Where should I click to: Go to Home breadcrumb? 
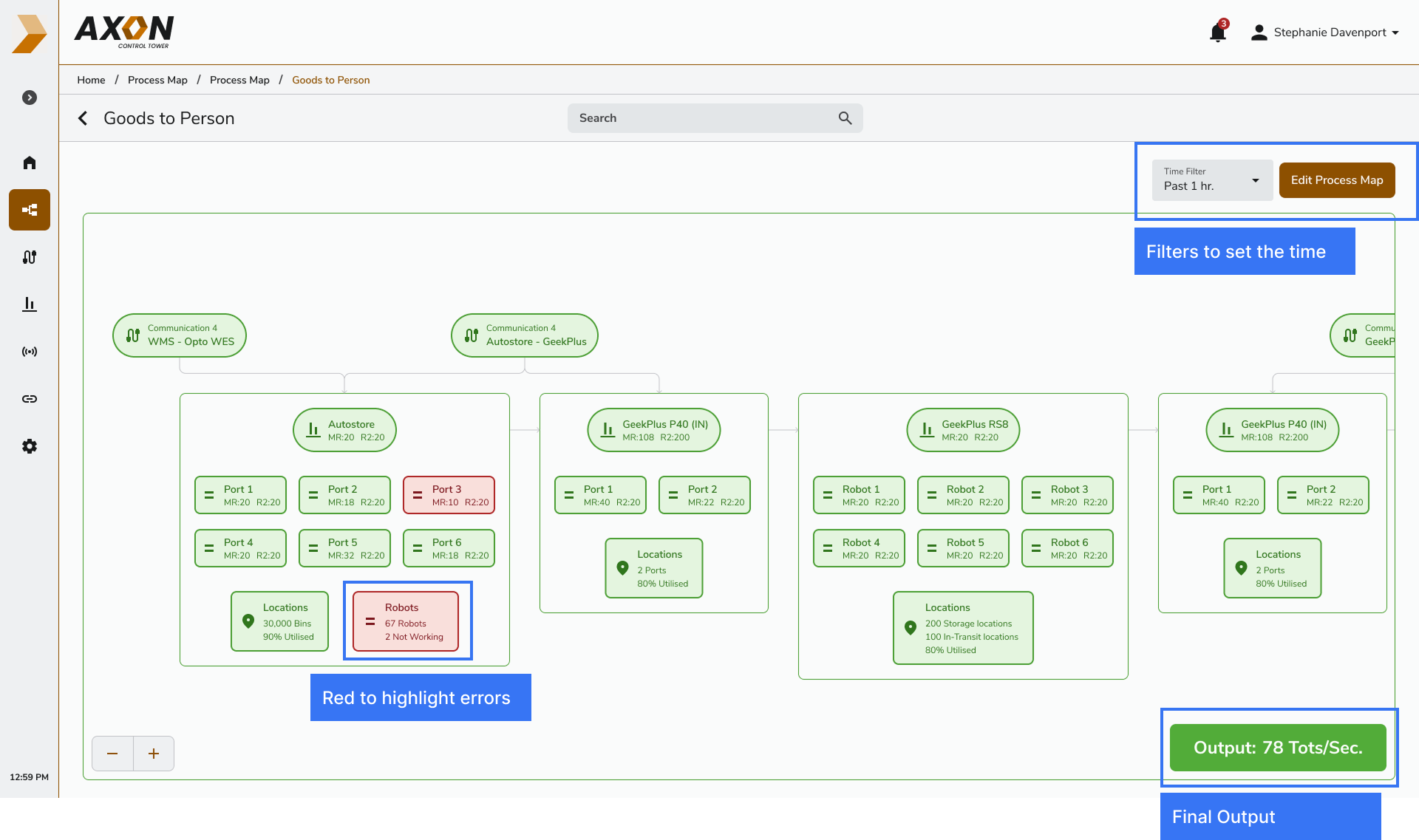tap(91, 80)
